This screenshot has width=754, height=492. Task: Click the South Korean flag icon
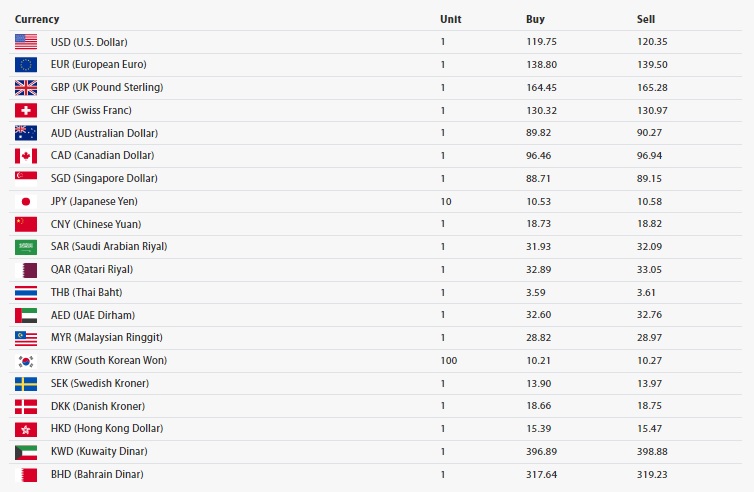[26, 360]
